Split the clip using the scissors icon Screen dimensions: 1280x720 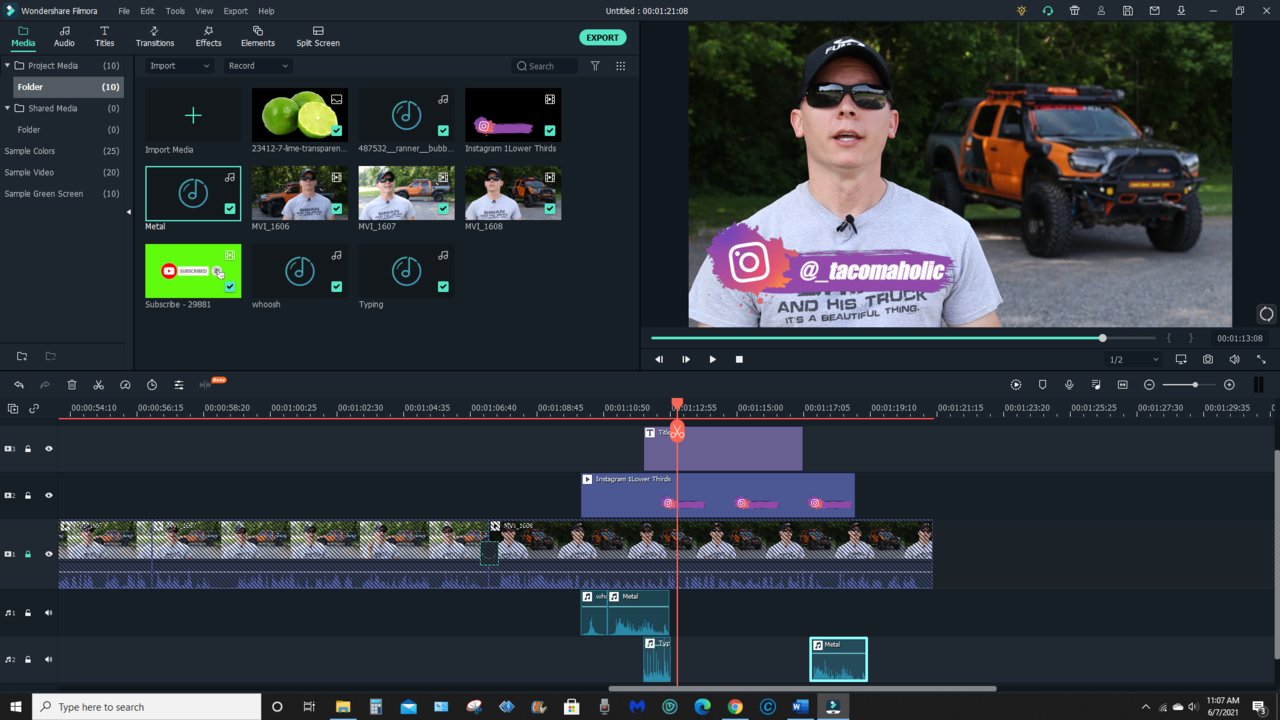pyautogui.click(x=98, y=385)
